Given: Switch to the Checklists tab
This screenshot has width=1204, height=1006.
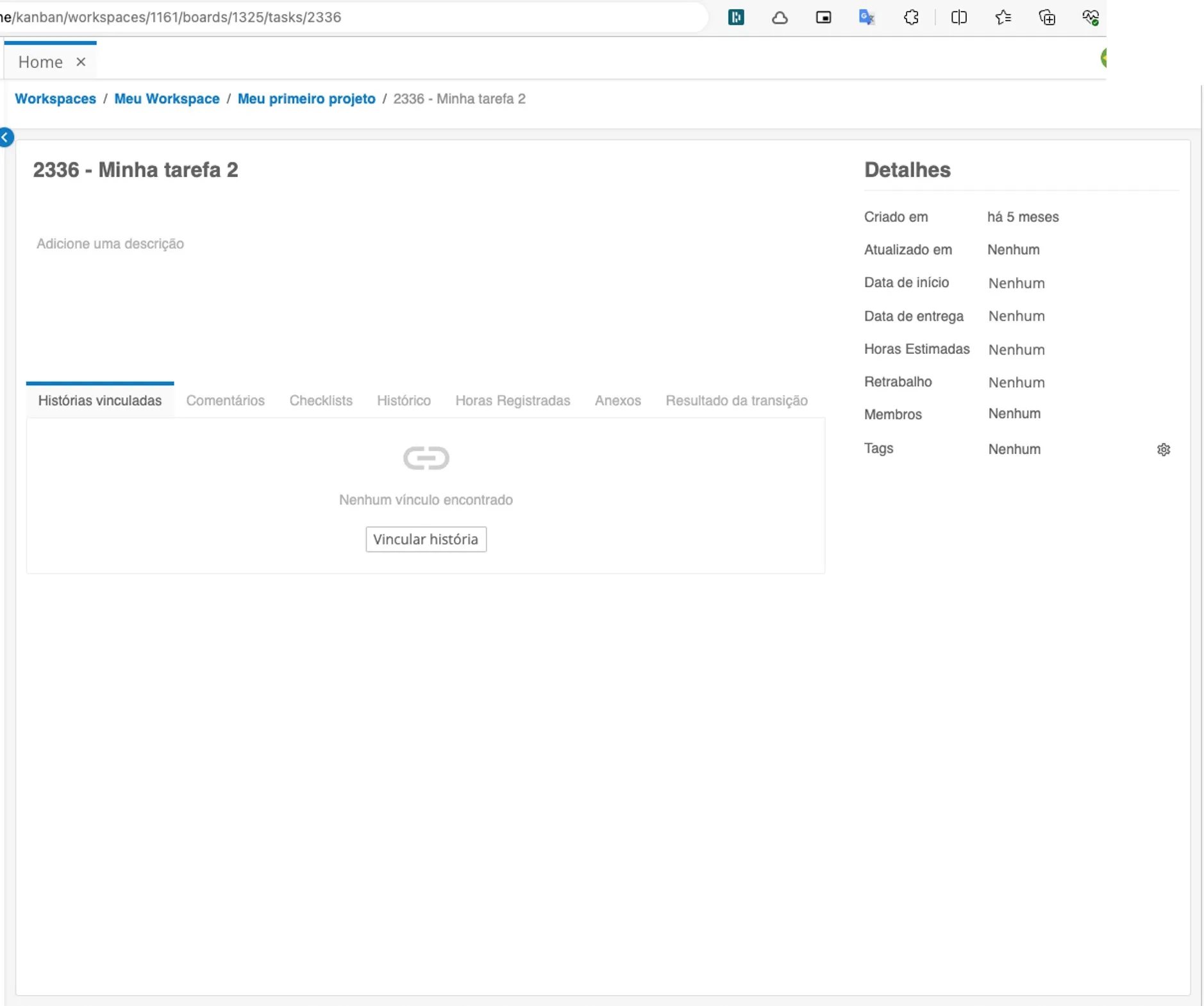Looking at the screenshot, I should 321,401.
